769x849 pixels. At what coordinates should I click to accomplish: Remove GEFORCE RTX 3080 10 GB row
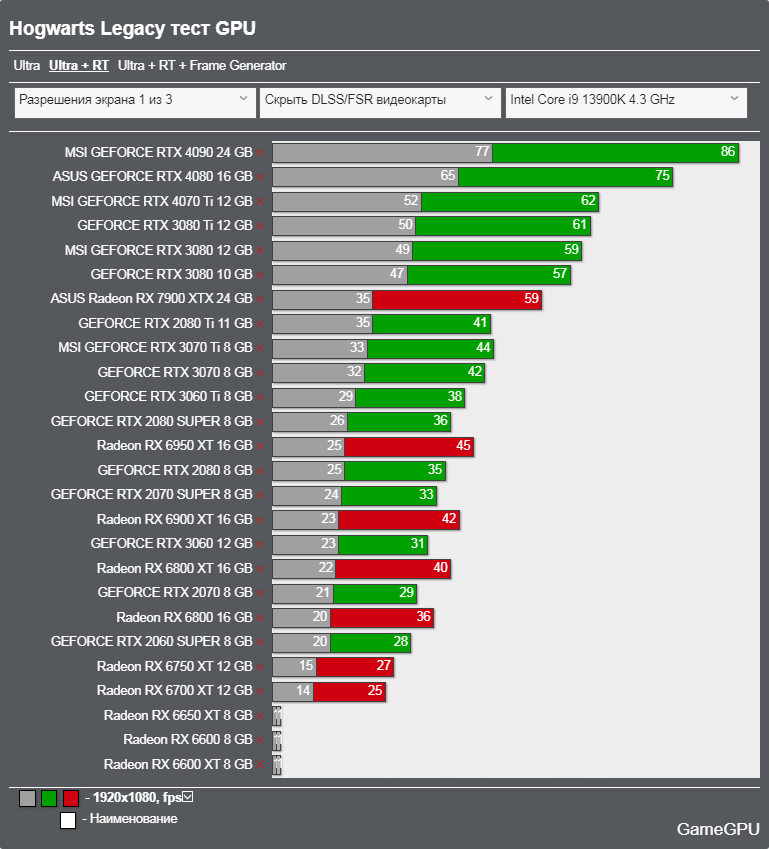point(260,276)
